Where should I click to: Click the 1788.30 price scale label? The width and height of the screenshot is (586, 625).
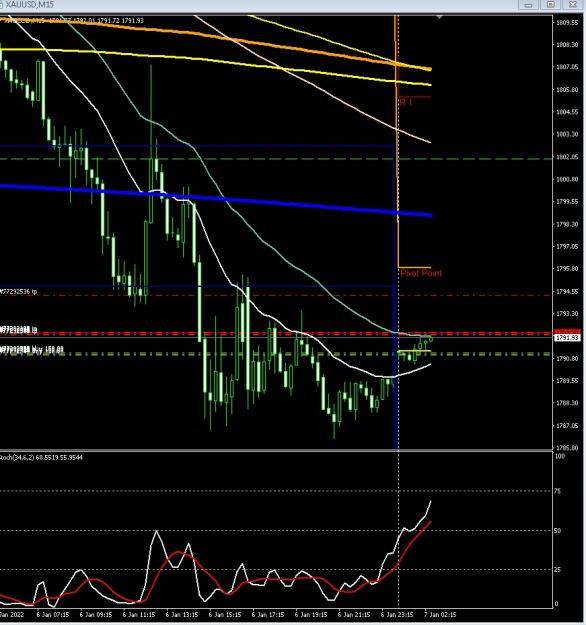point(567,403)
